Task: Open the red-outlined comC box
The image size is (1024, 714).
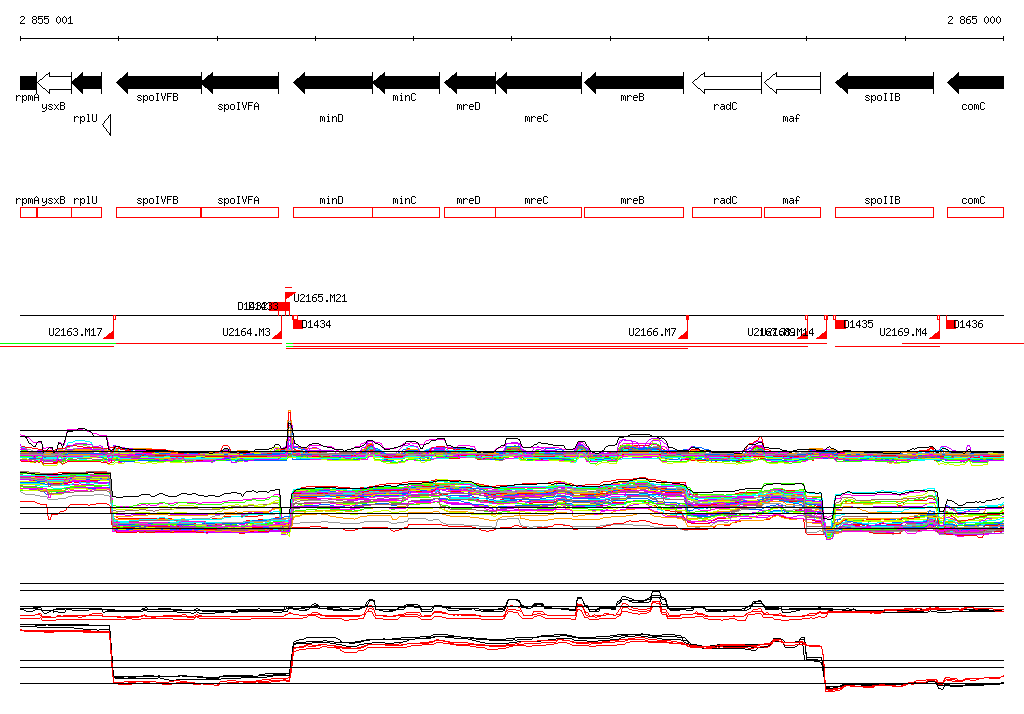Action: [x=975, y=212]
